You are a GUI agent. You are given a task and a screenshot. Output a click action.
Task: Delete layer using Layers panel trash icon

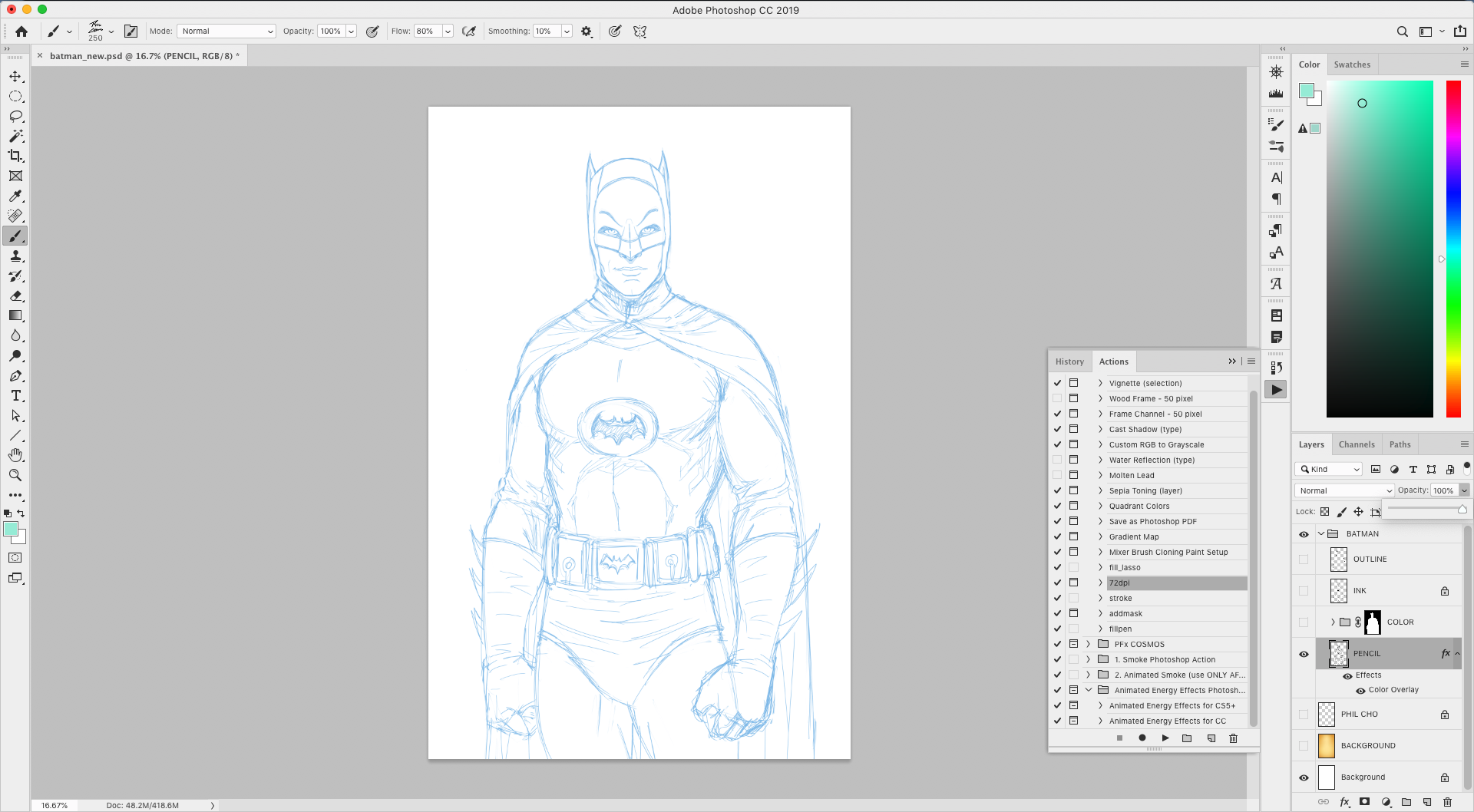tap(1448, 802)
